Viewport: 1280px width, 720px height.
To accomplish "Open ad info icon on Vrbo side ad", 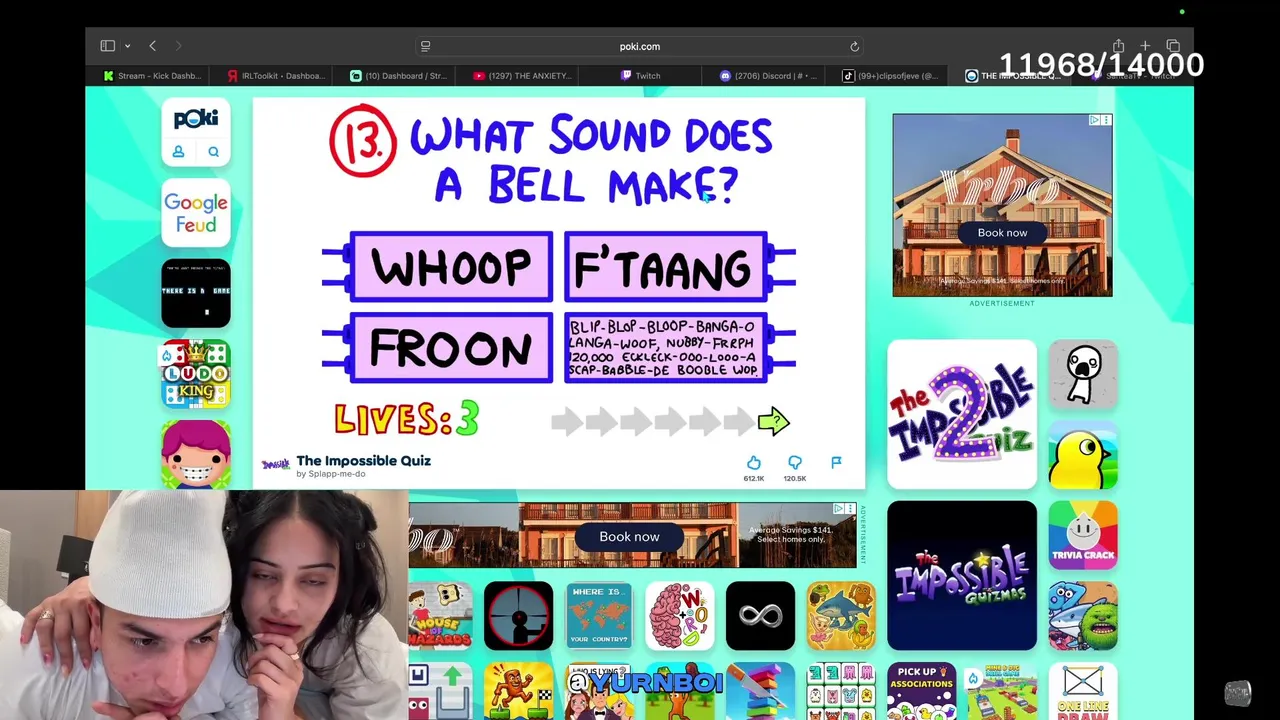I will [x=1095, y=120].
